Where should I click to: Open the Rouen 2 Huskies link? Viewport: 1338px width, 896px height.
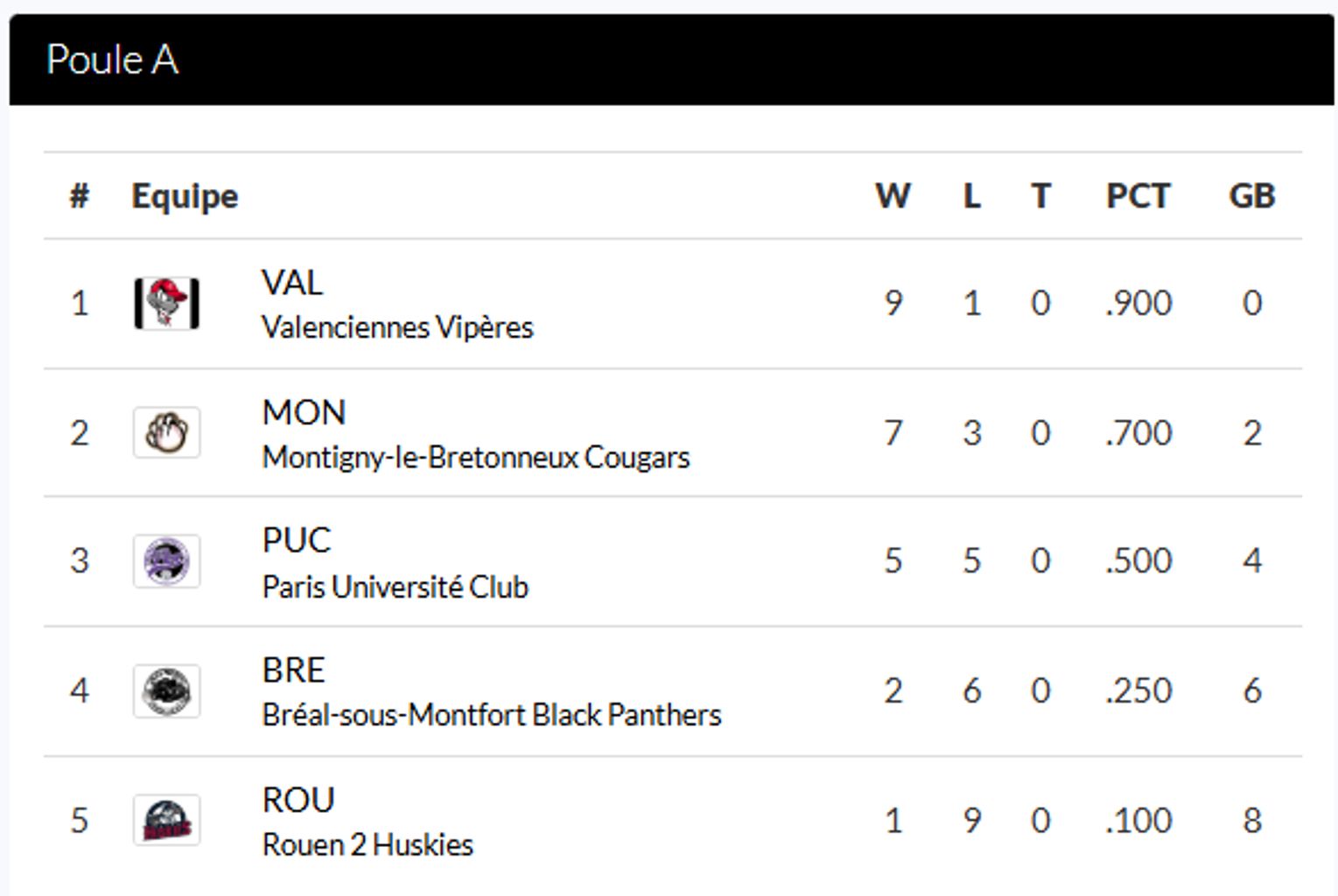coord(368,844)
